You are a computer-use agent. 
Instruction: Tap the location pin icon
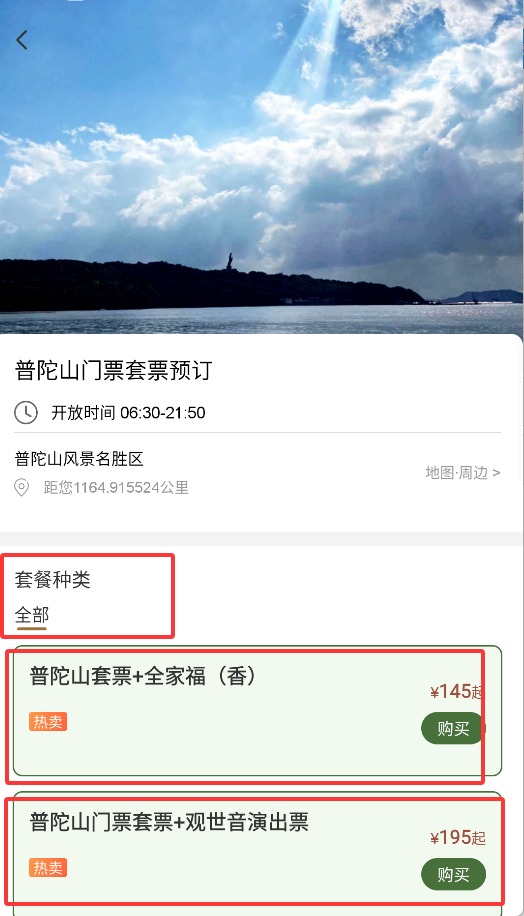point(22,487)
